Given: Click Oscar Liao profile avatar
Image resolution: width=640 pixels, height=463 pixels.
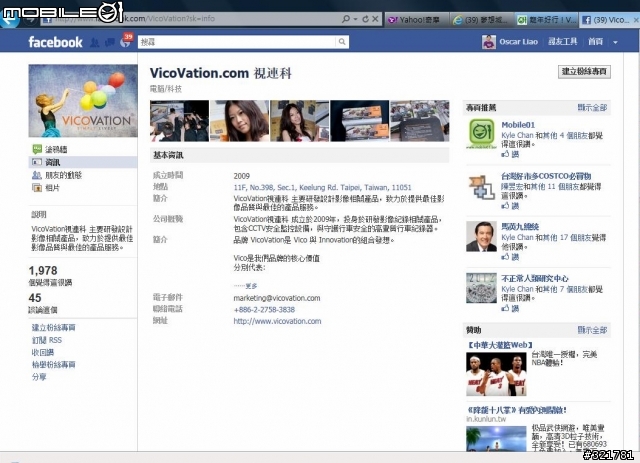Looking at the screenshot, I should pyautogui.click(x=489, y=42).
